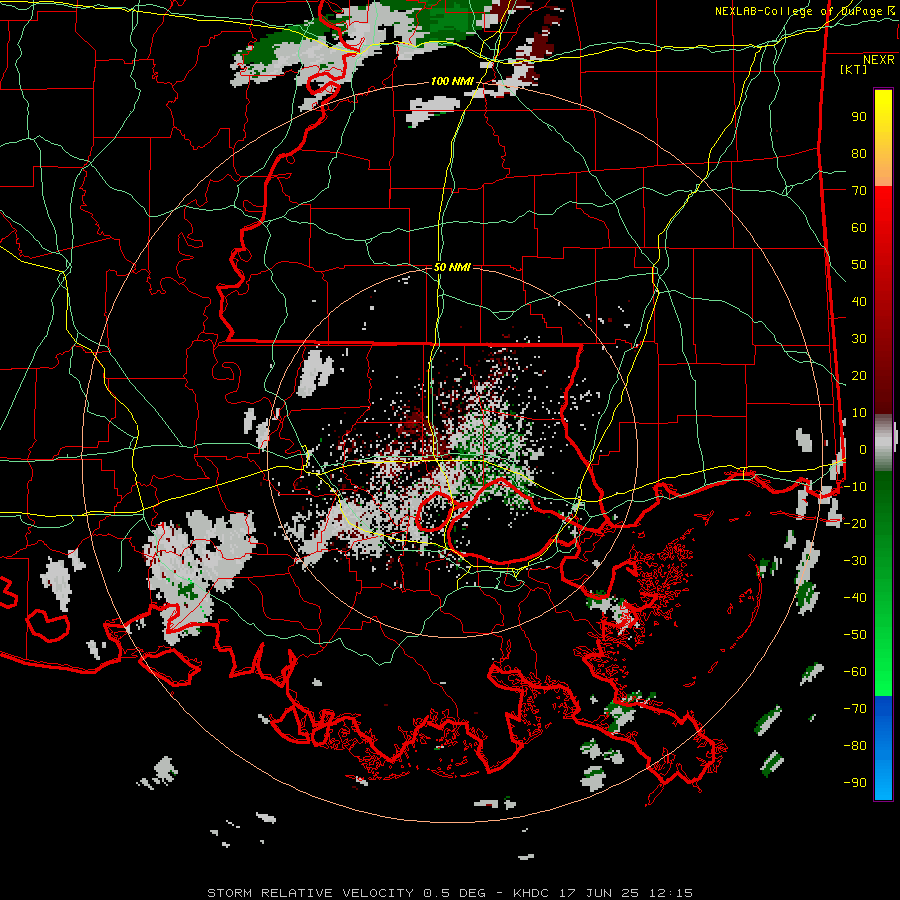Click the 10 value on the velocity scale
The image size is (900, 900).
pos(859,413)
